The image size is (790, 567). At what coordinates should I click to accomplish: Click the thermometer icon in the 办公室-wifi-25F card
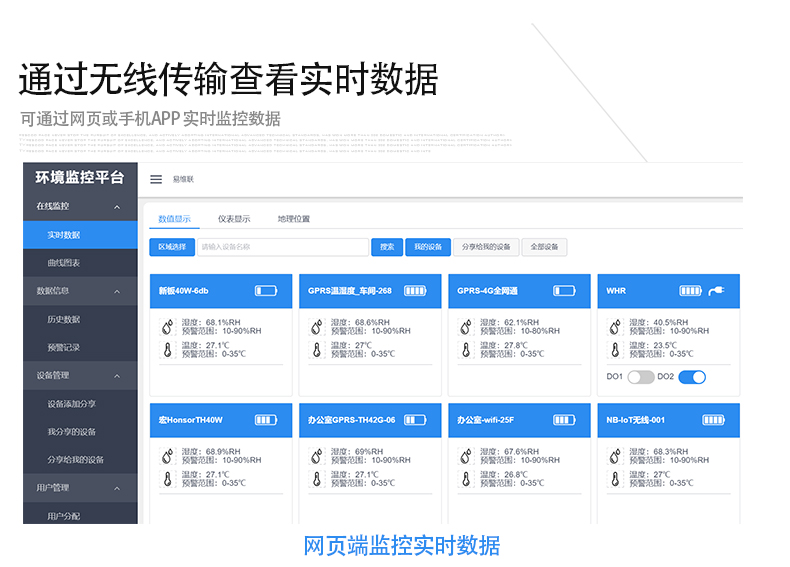[x=465, y=478]
